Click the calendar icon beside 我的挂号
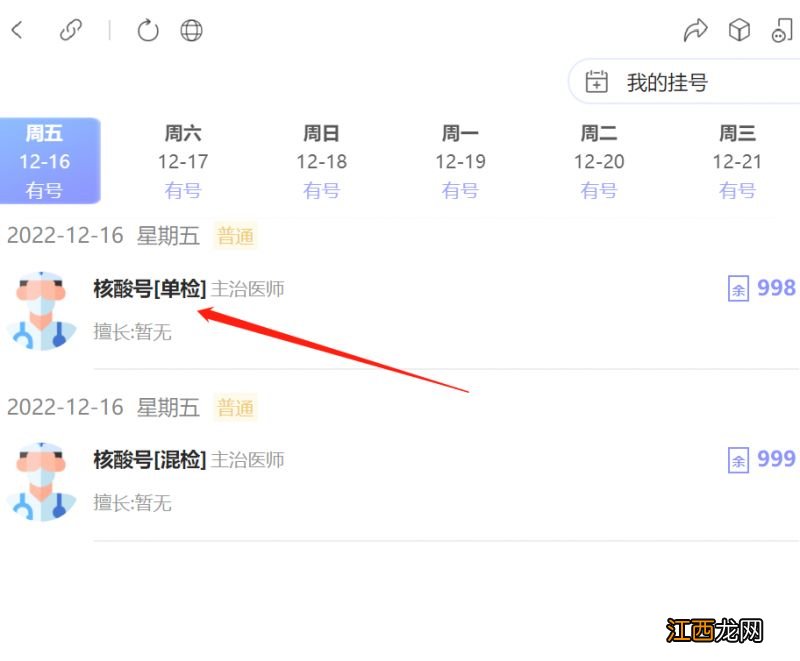Image resolution: width=800 pixels, height=661 pixels. [596, 82]
